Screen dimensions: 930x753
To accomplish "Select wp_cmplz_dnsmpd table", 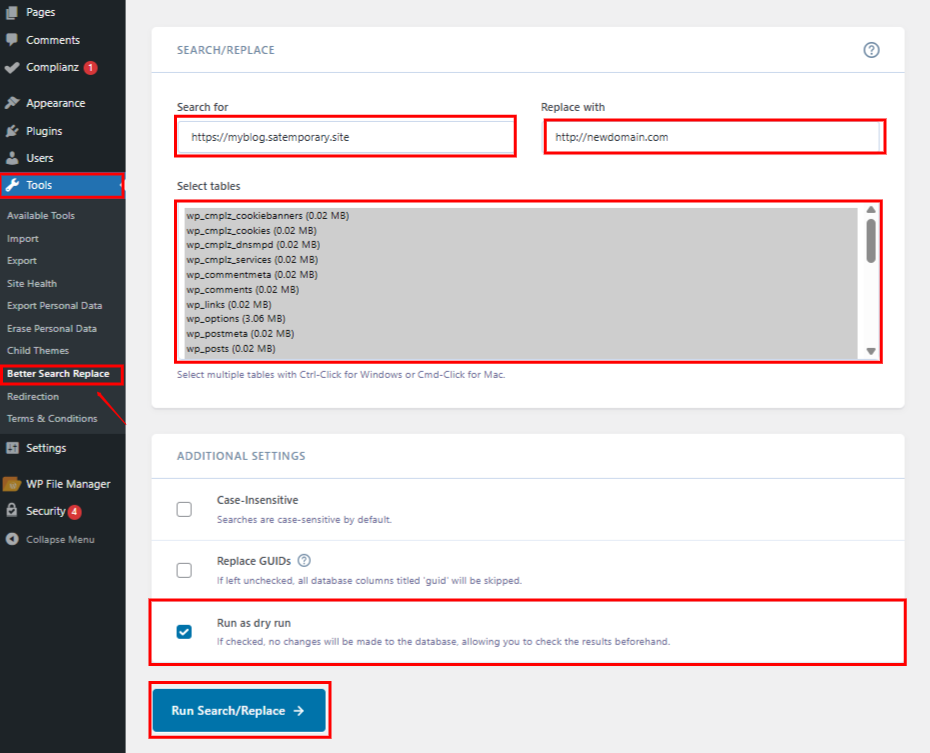I will [521, 245].
